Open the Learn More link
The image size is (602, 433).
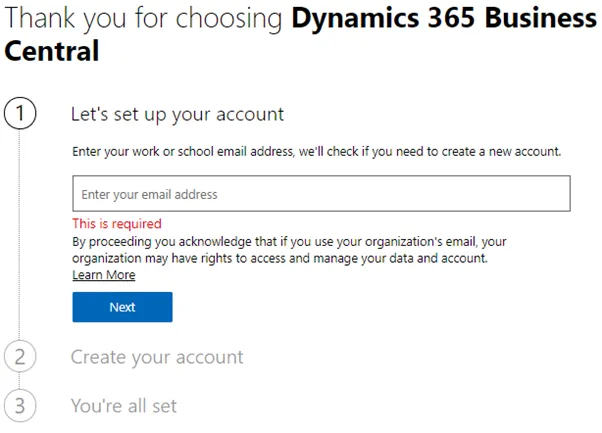pyautogui.click(x=103, y=275)
